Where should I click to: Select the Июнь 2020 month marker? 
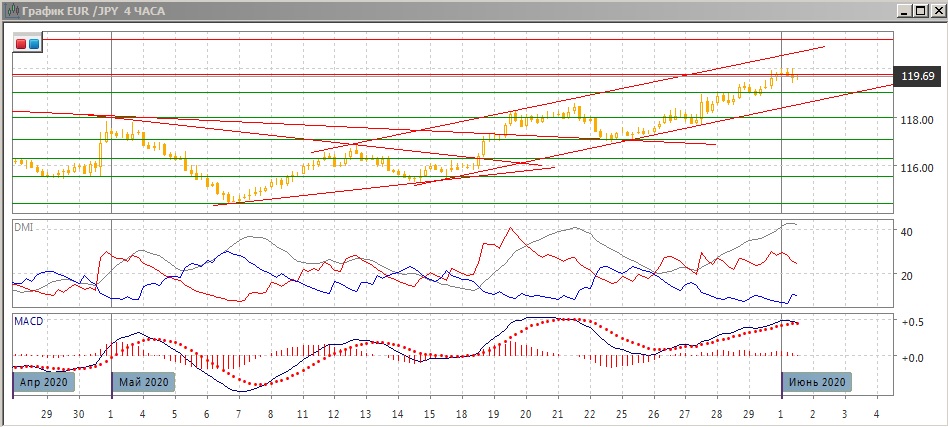pyautogui.click(x=817, y=382)
